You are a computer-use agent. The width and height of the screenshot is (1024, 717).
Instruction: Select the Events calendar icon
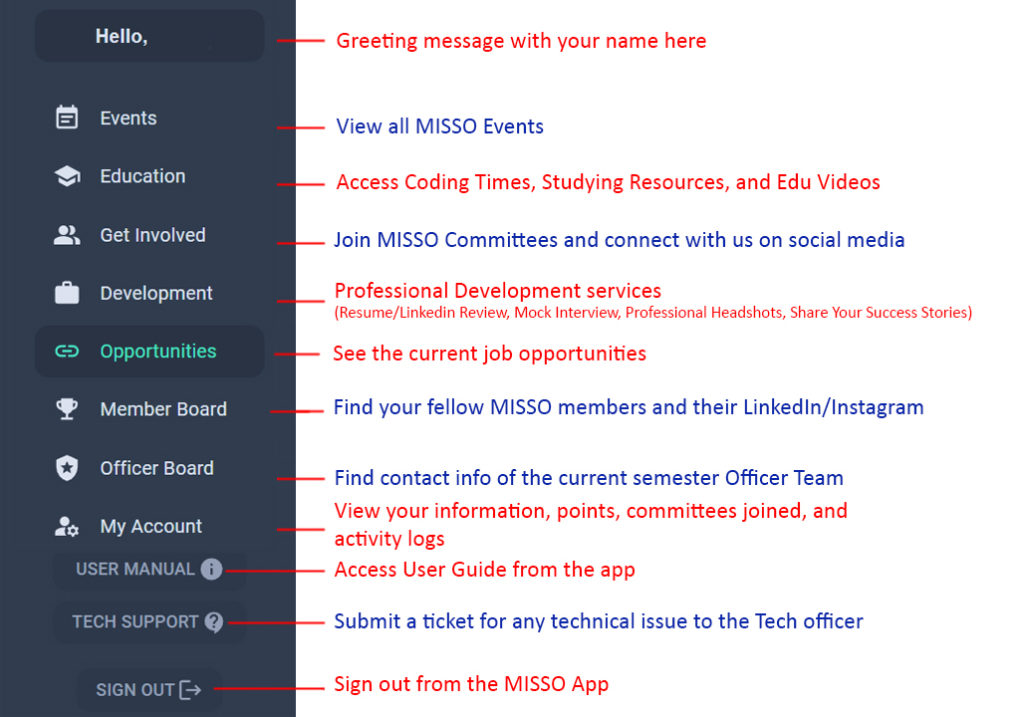tap(67, 117)
